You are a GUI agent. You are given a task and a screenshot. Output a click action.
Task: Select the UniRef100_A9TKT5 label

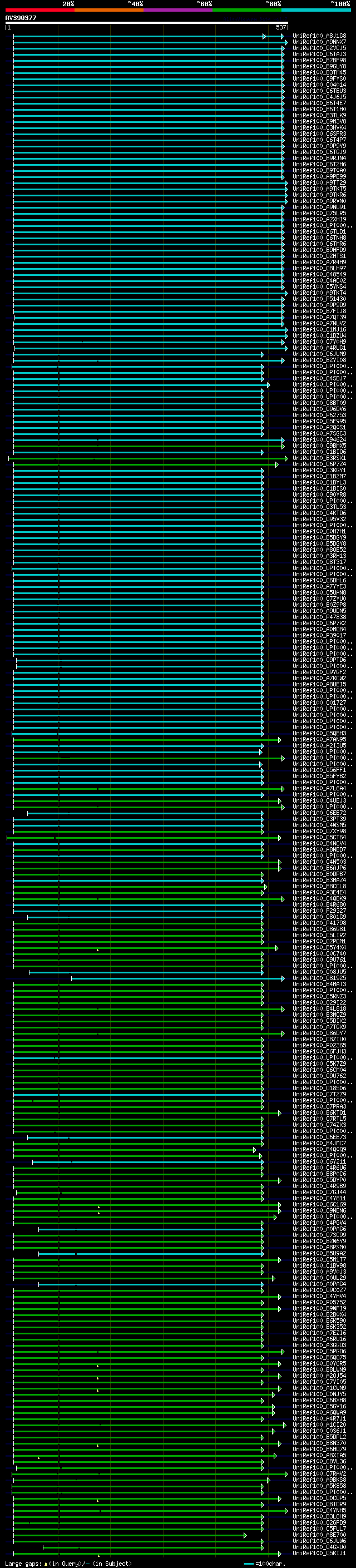coord(319,189)
